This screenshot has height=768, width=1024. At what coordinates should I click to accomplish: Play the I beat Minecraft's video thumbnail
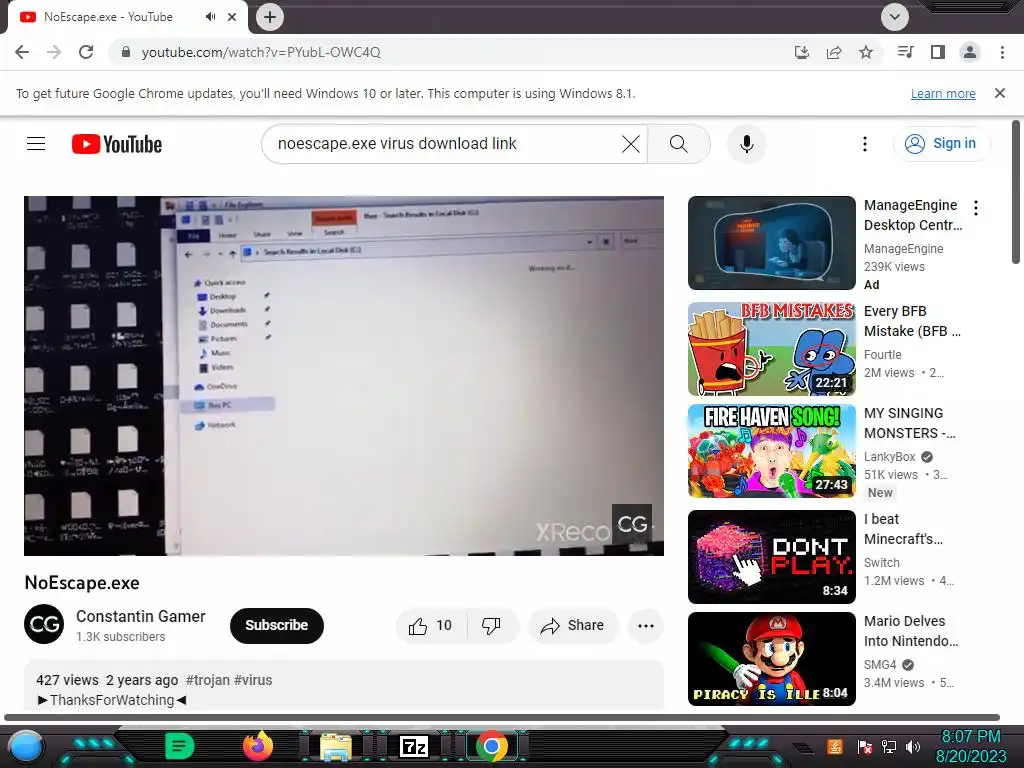771,556
